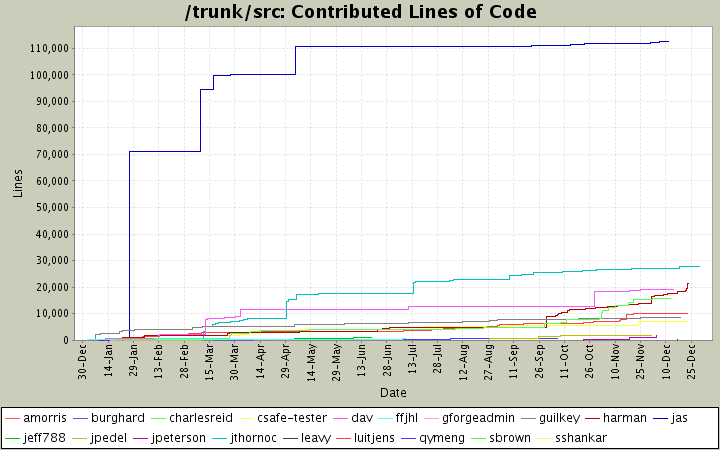Select the 'guilkey' legend label
Screen dimensions: 720x450
coord(559,418)
